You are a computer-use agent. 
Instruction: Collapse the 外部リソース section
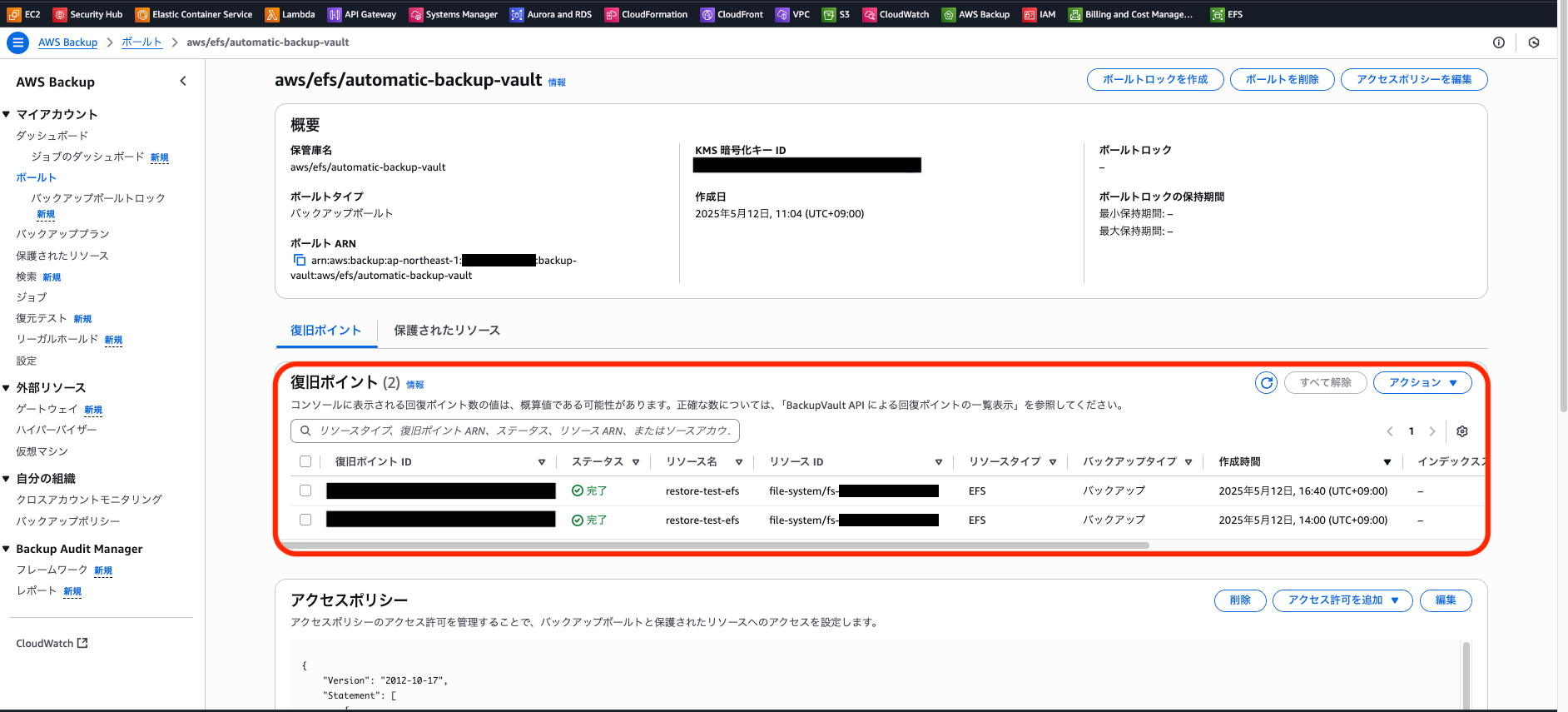click(7, 387)
